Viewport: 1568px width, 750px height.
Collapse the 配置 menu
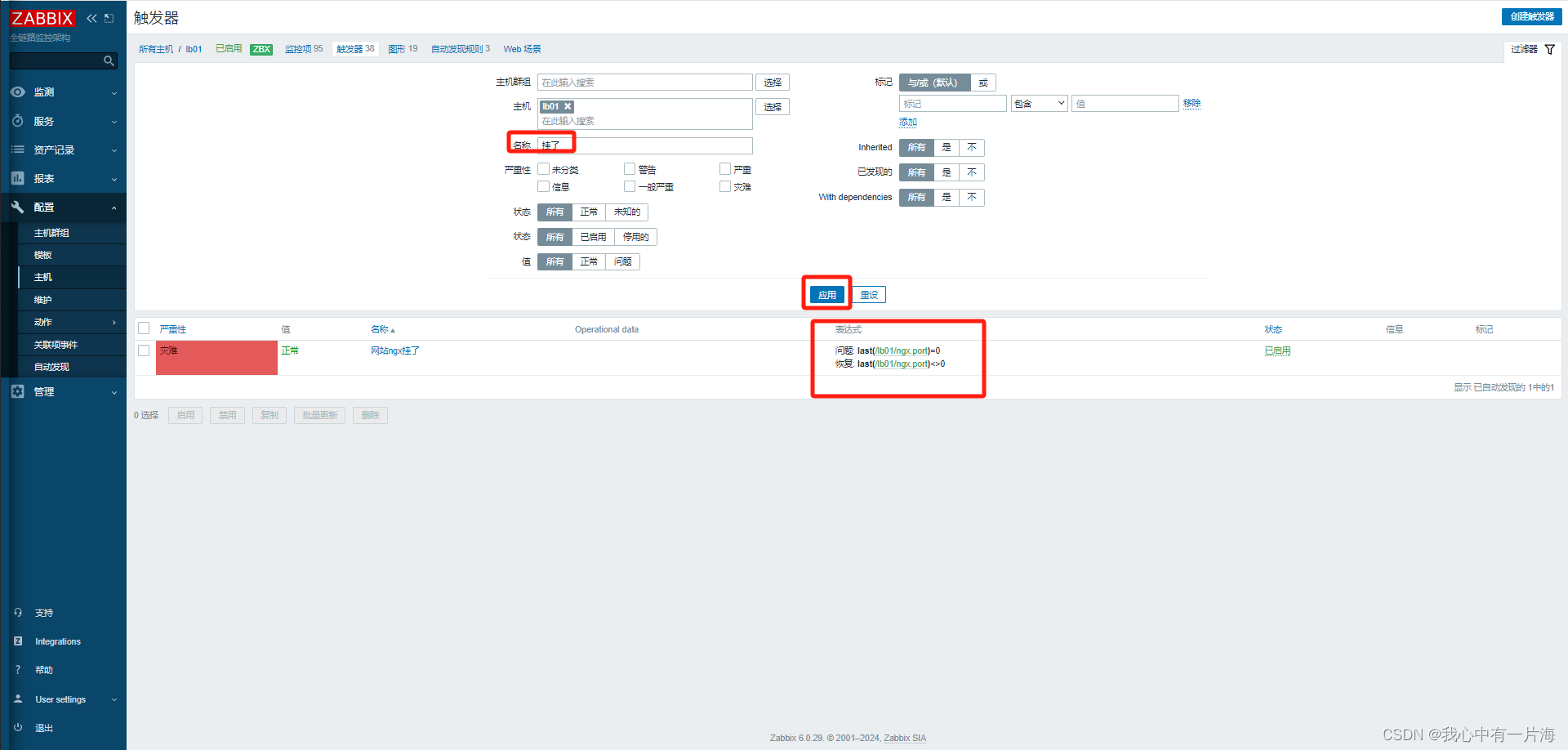[114, 208]
